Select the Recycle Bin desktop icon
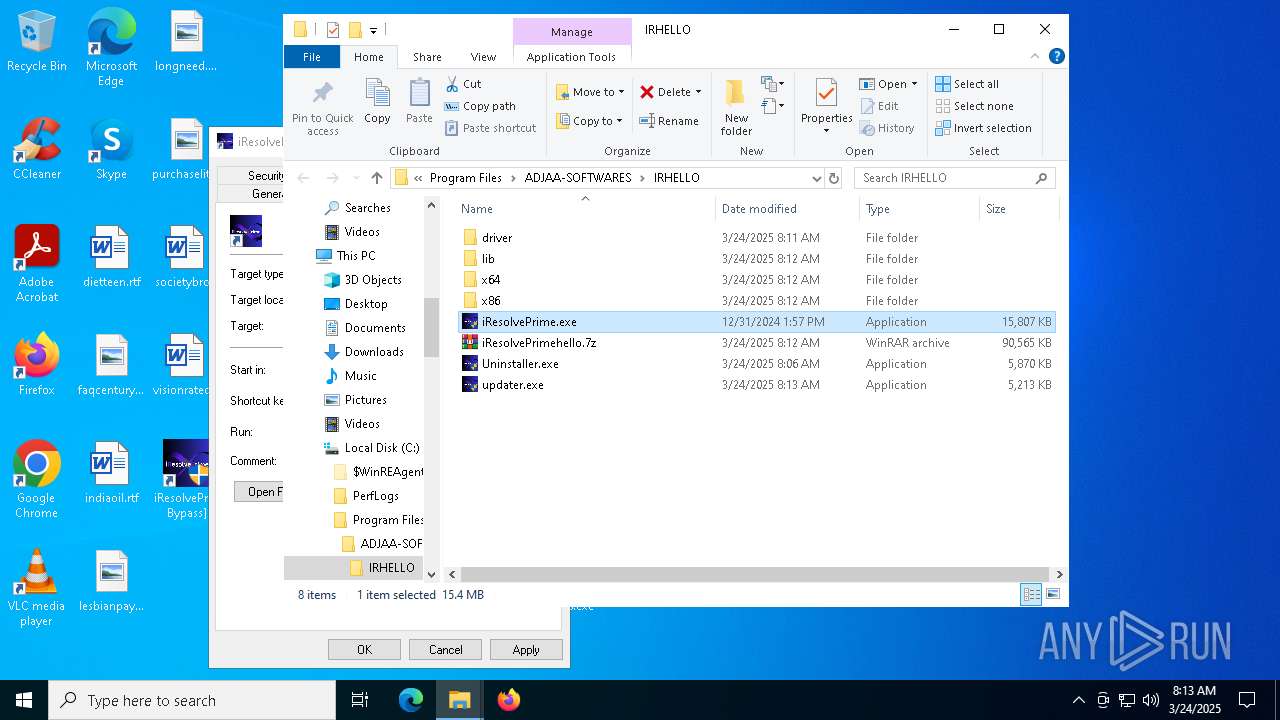1280x720 pixels. click(37, 41)
